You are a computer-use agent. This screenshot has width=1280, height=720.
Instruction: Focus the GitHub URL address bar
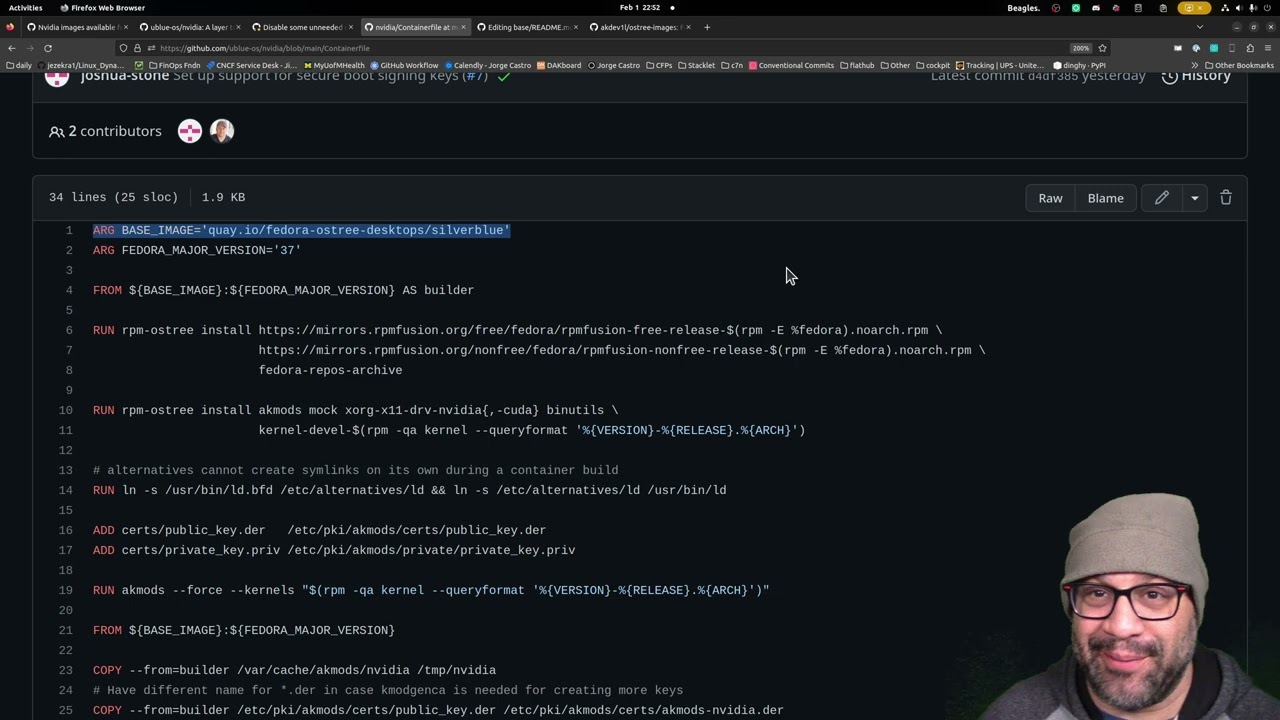[600, 48]
